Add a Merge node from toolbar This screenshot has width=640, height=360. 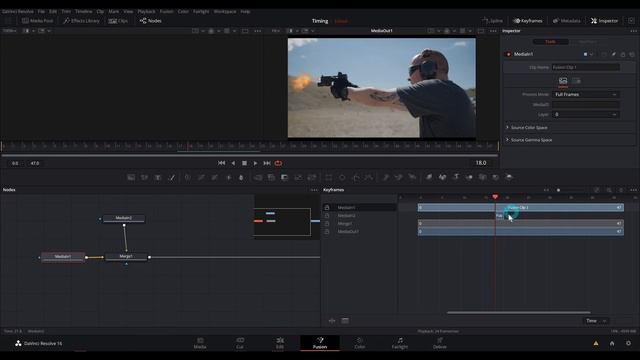click(258, 177)
